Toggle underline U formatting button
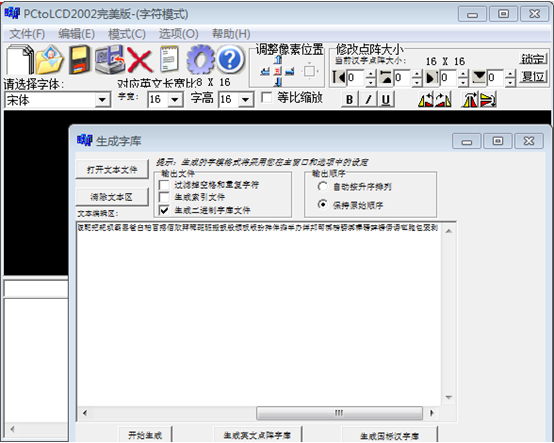 coord(386,99)
